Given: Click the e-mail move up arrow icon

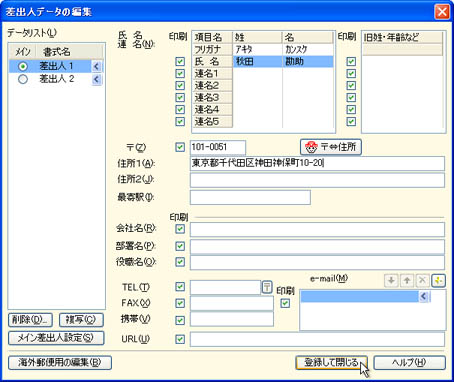Looking at the screenshot, I should (407, 281).
